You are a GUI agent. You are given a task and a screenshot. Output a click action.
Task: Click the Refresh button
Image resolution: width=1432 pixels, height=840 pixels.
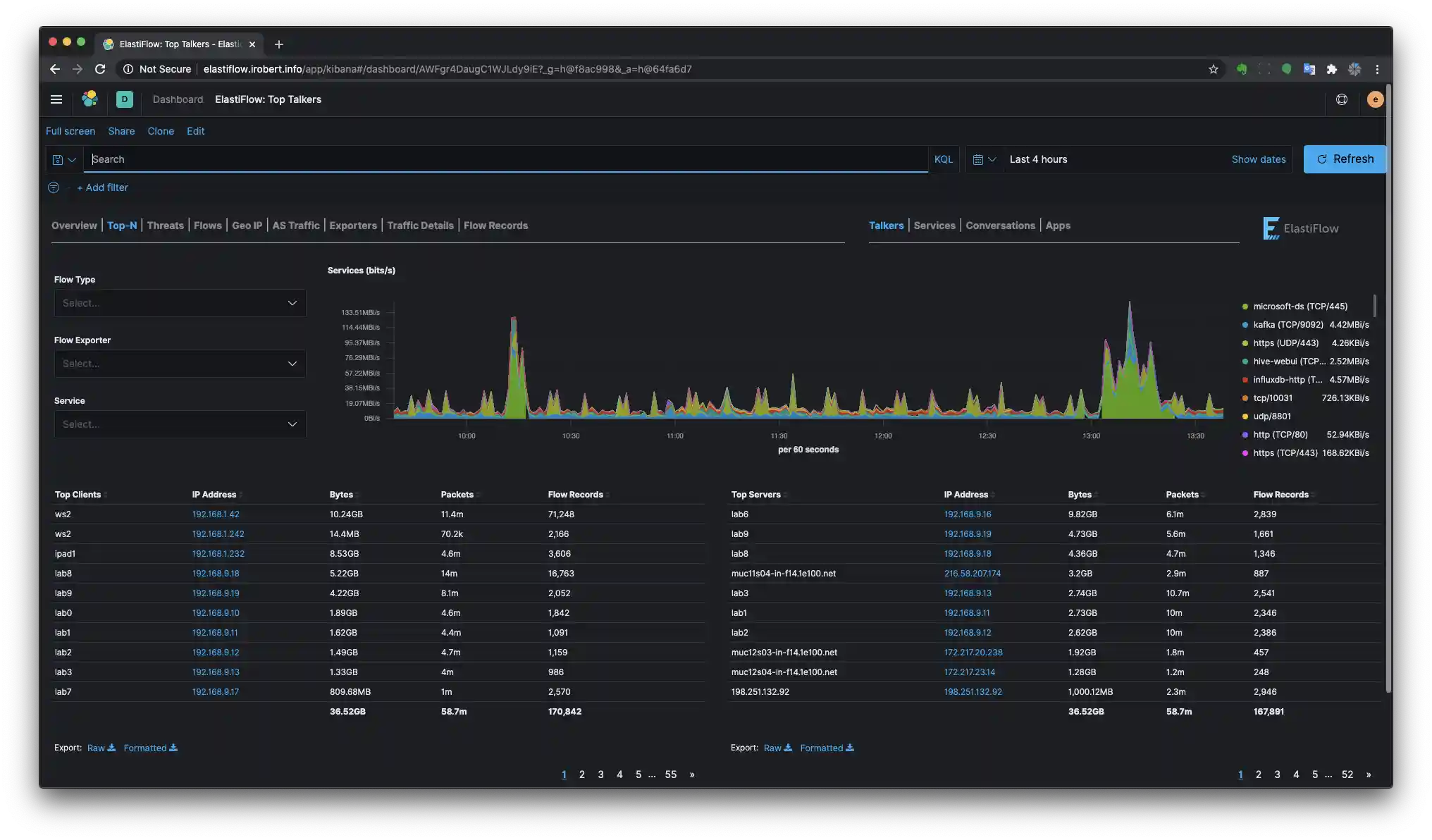(x=1345, y=159)
